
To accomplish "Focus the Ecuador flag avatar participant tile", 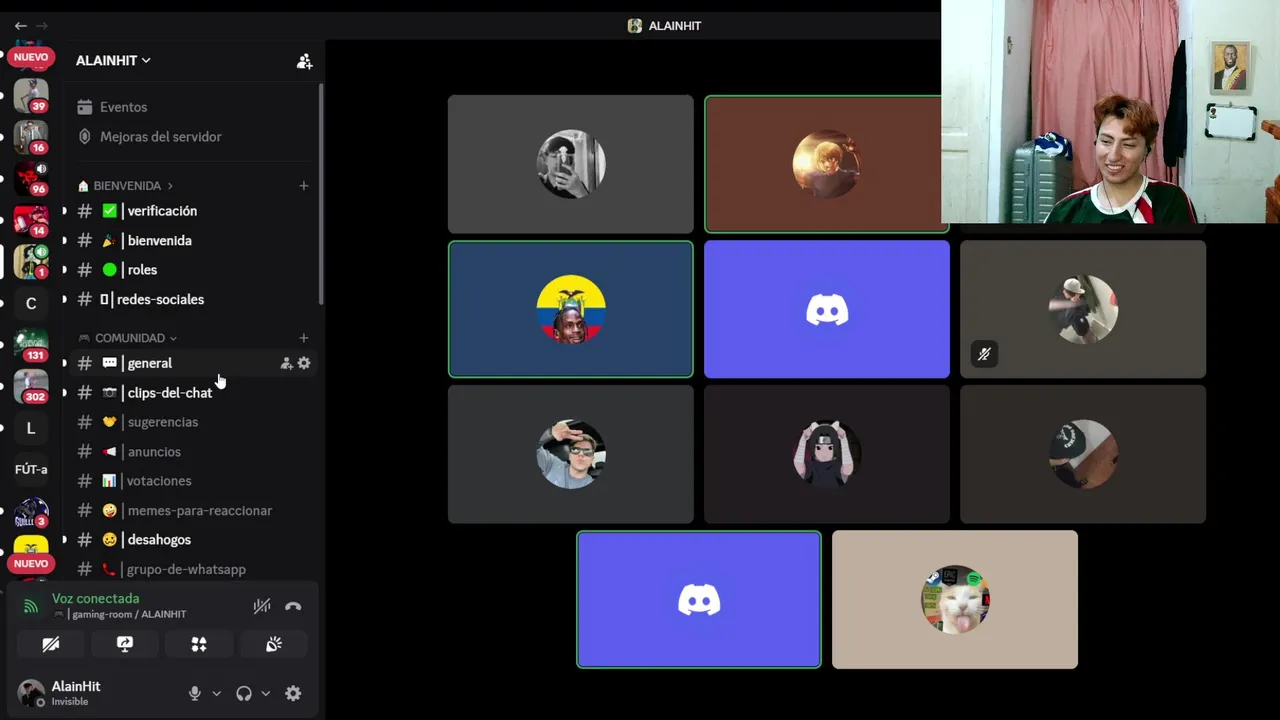I will (x=571, y=309).
